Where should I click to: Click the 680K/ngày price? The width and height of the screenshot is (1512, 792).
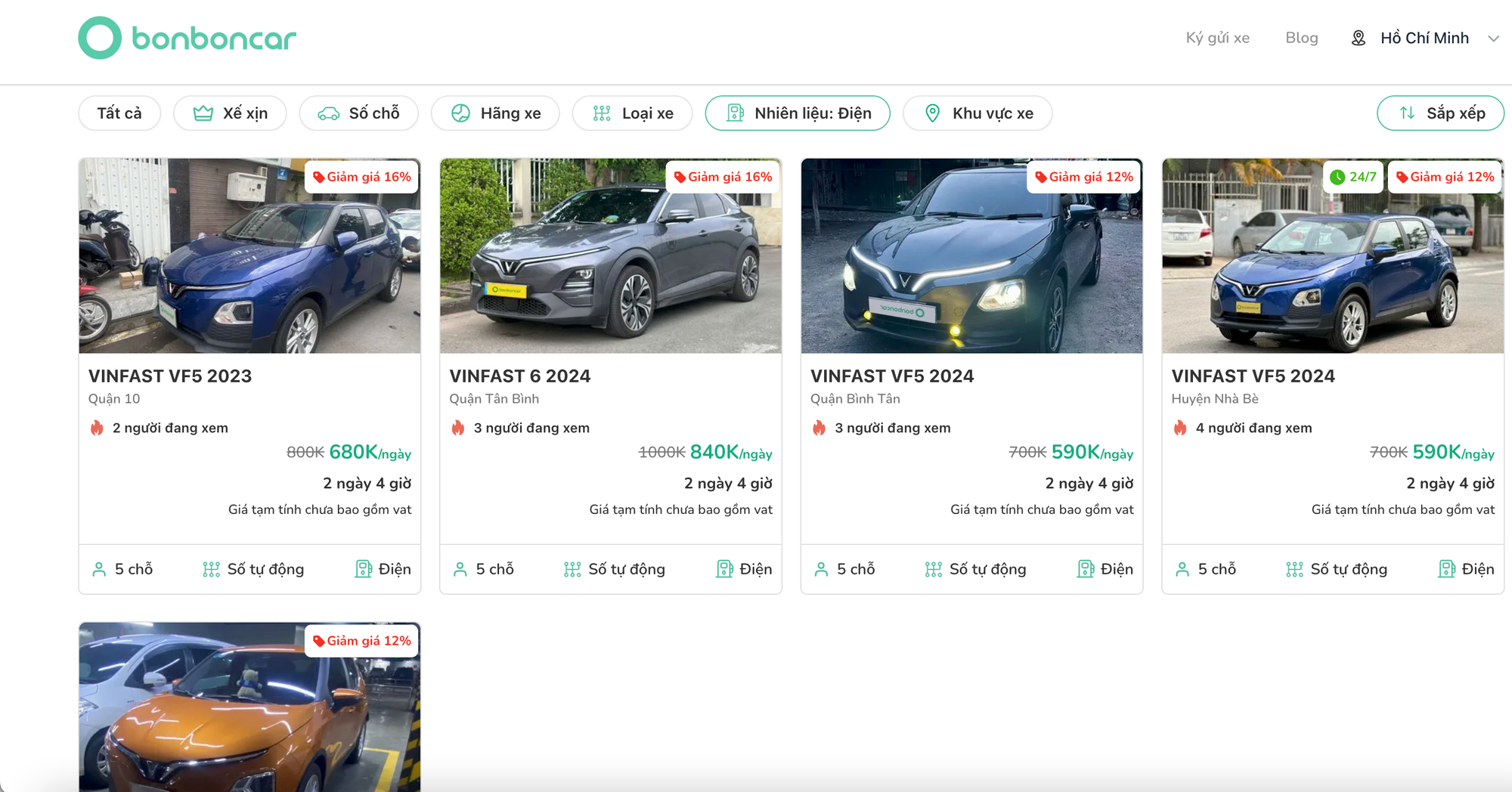point(370,453)
